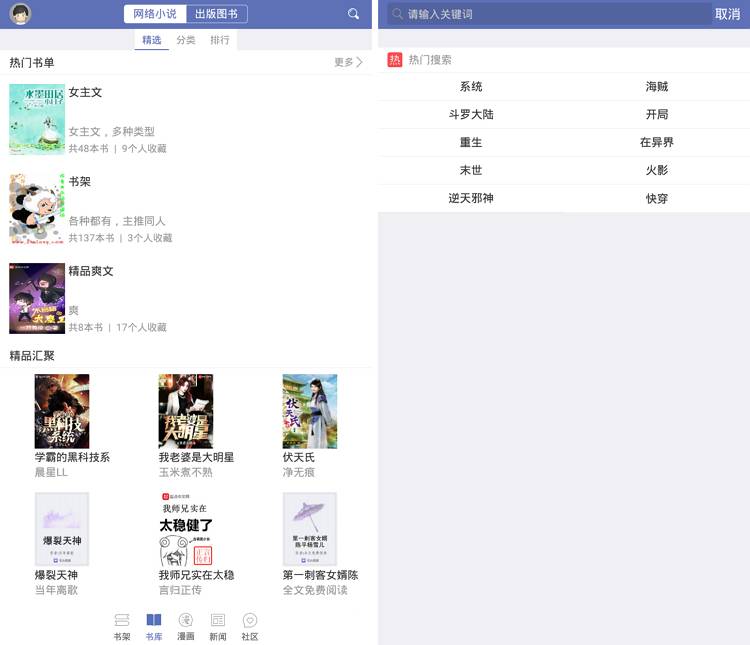Search hot keyword 快穿

[x=657, y=198]
